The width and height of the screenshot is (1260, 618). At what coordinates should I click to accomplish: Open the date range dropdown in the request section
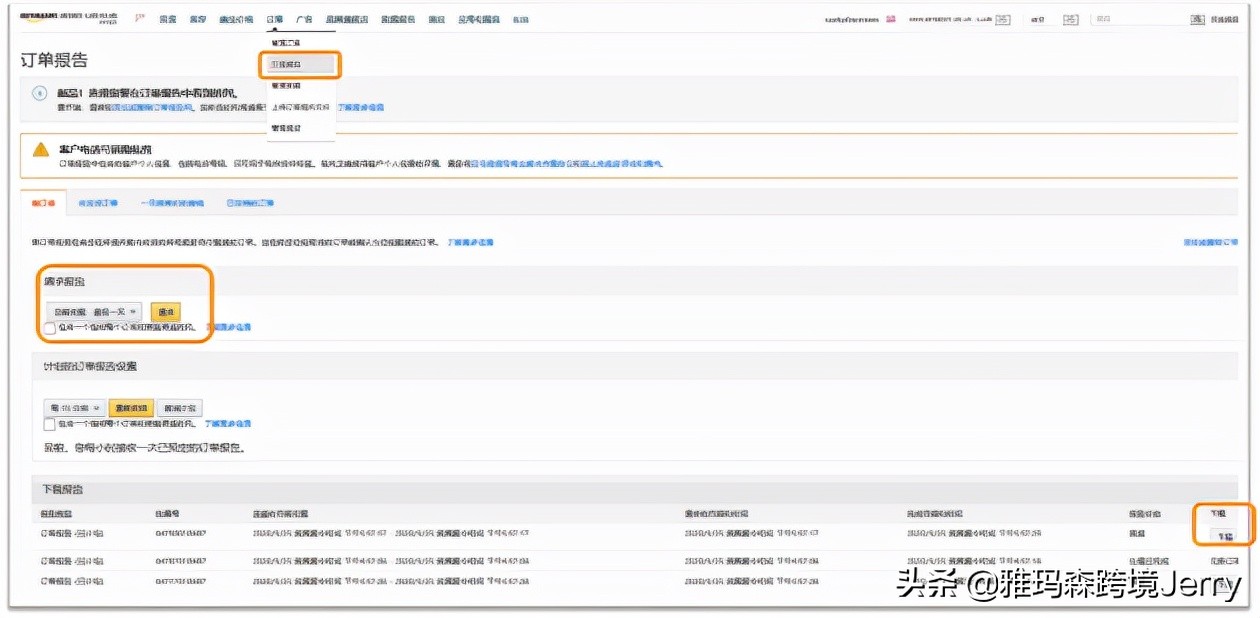(x=95, y=312)
